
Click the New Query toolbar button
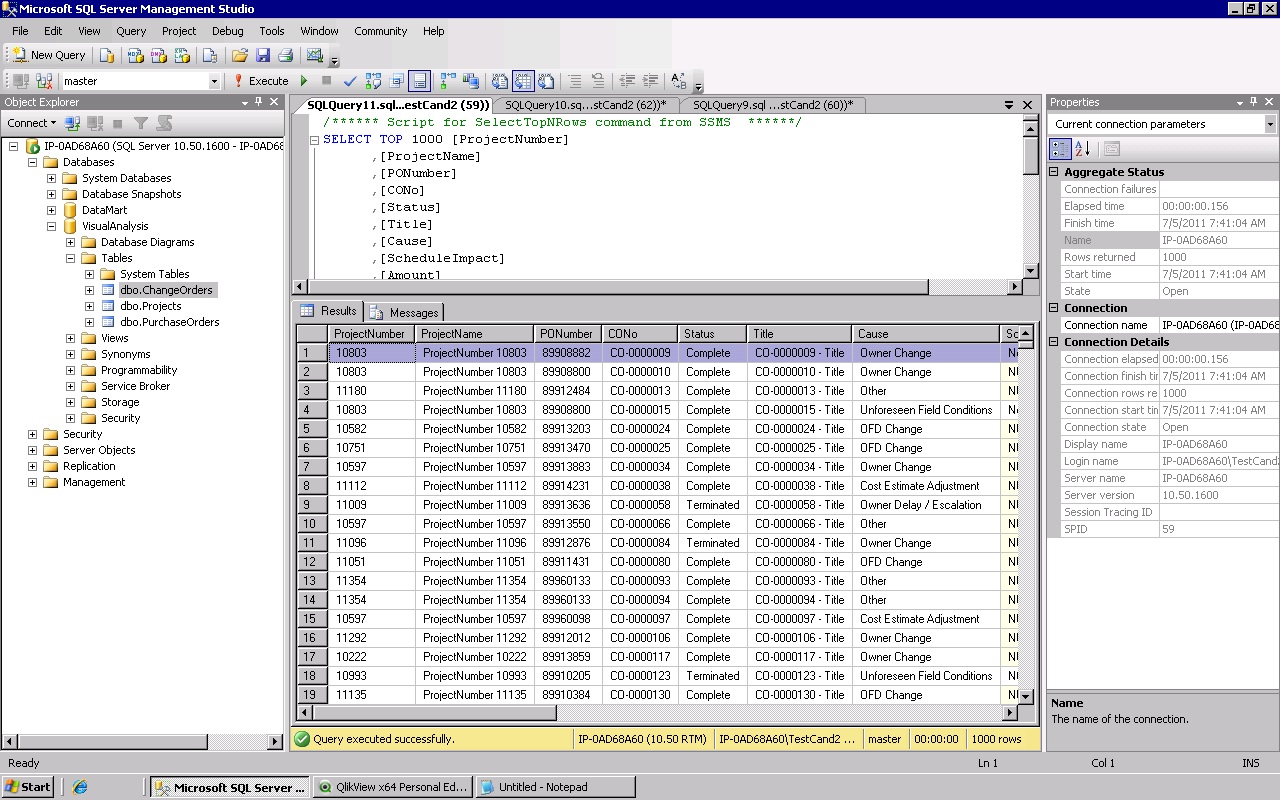pyautogui.click(x=49, y=55)
